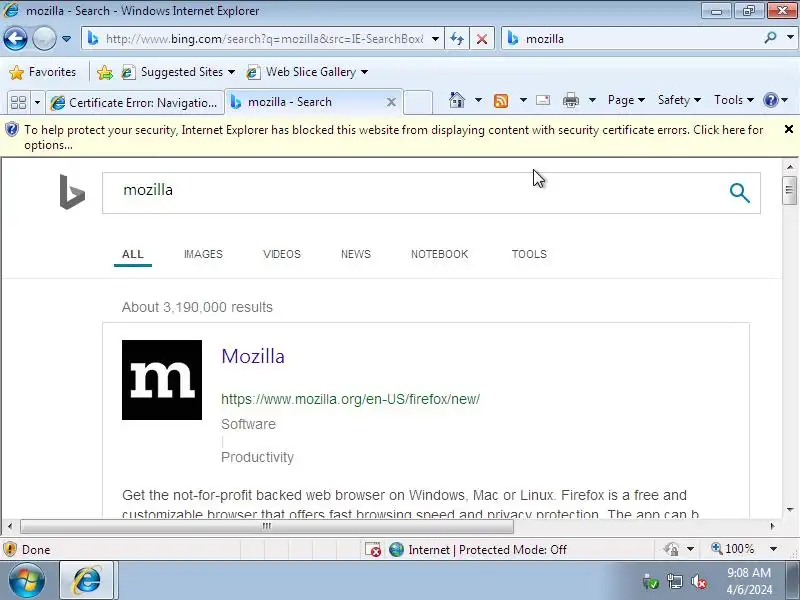Screen dimensions: 800x600
Task: Click the status bar security lock icon
Action: (x=671, y=549)
